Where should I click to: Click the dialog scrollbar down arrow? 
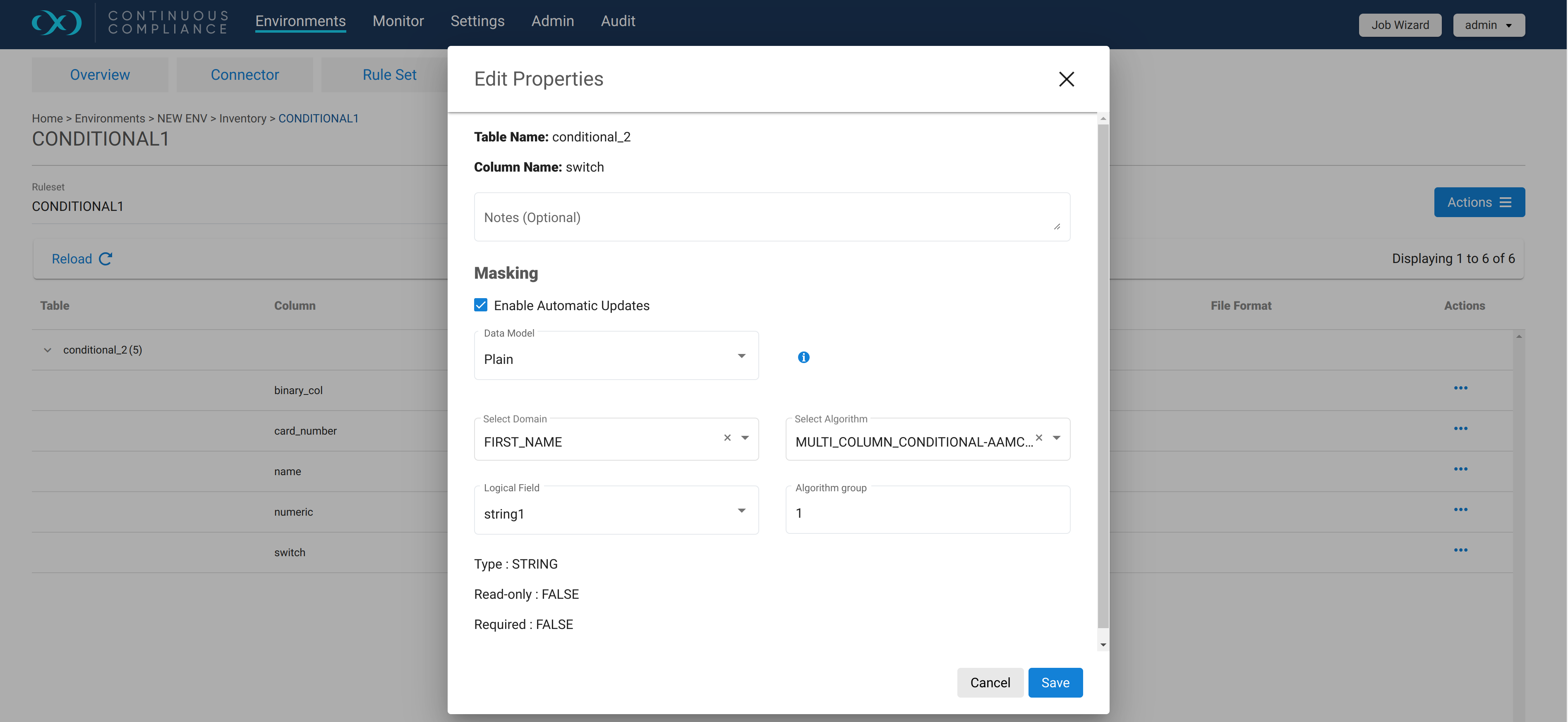[1103, 645]
